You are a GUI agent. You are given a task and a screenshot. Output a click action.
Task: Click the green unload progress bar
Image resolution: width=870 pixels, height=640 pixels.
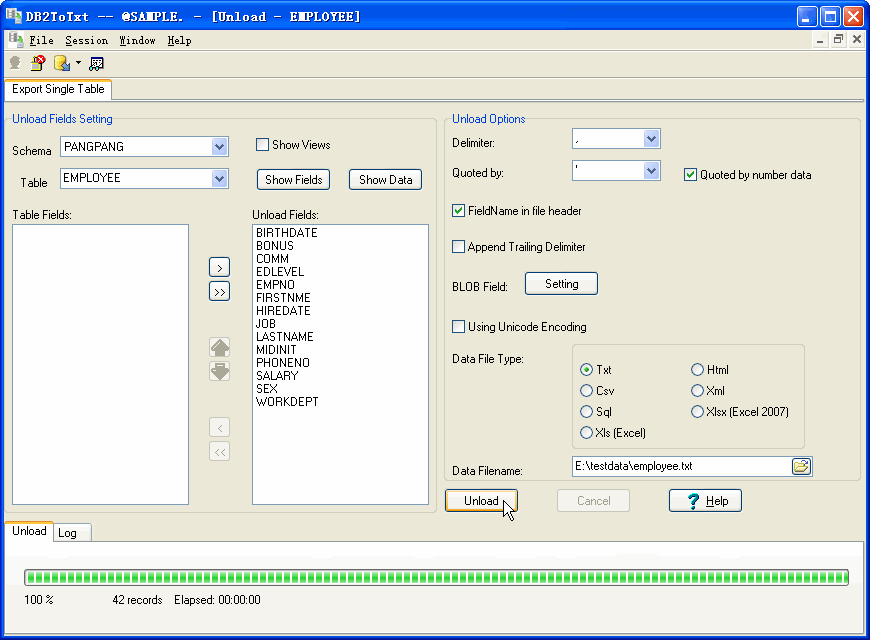click(437, 578)
